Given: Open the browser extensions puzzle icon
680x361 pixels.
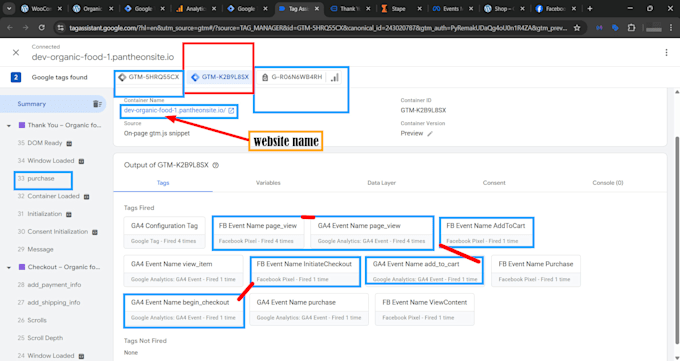Looking at the screenshot, I should click(x=631, y=28).
